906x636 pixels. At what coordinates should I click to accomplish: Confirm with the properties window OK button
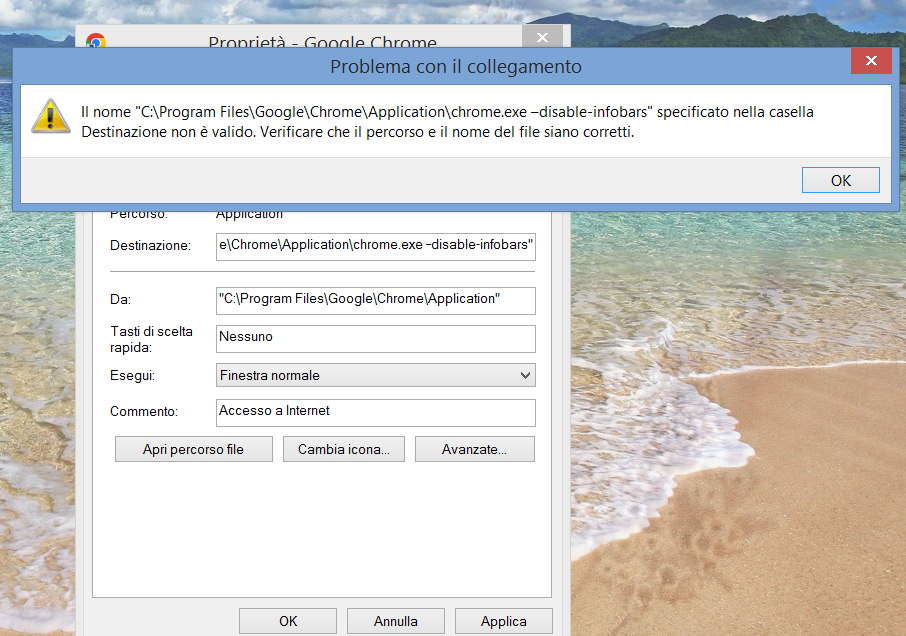click(x=288, y=621)
